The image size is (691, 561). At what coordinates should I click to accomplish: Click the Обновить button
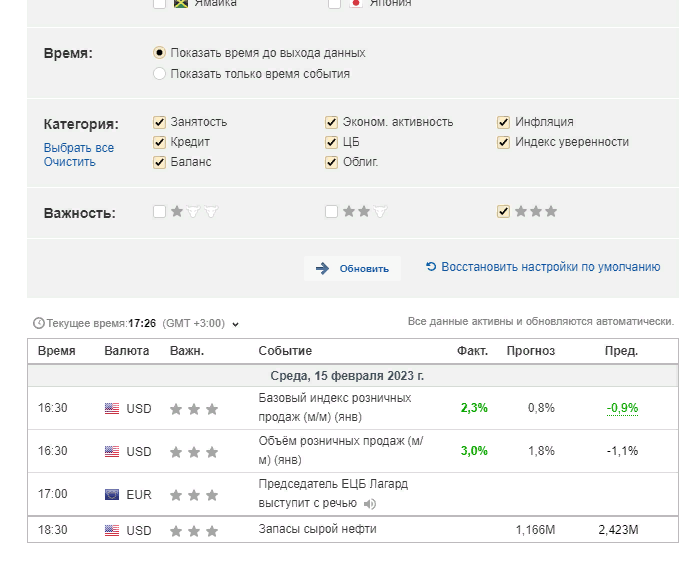[352, 268]
